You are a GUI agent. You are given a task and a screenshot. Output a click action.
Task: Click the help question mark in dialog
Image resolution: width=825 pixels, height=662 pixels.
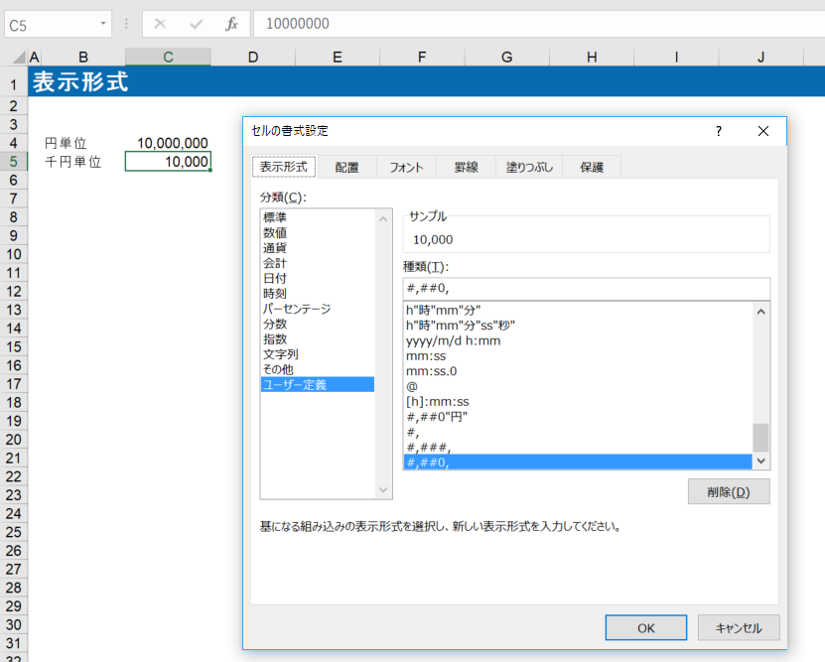coord(718,131)
